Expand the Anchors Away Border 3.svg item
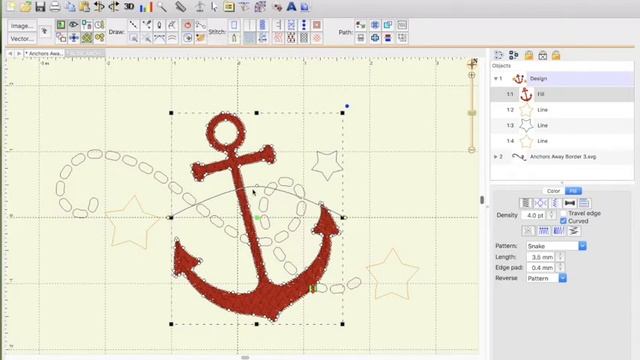The width and height of the screenshot is (640, 360). click(x=496, y=156)
